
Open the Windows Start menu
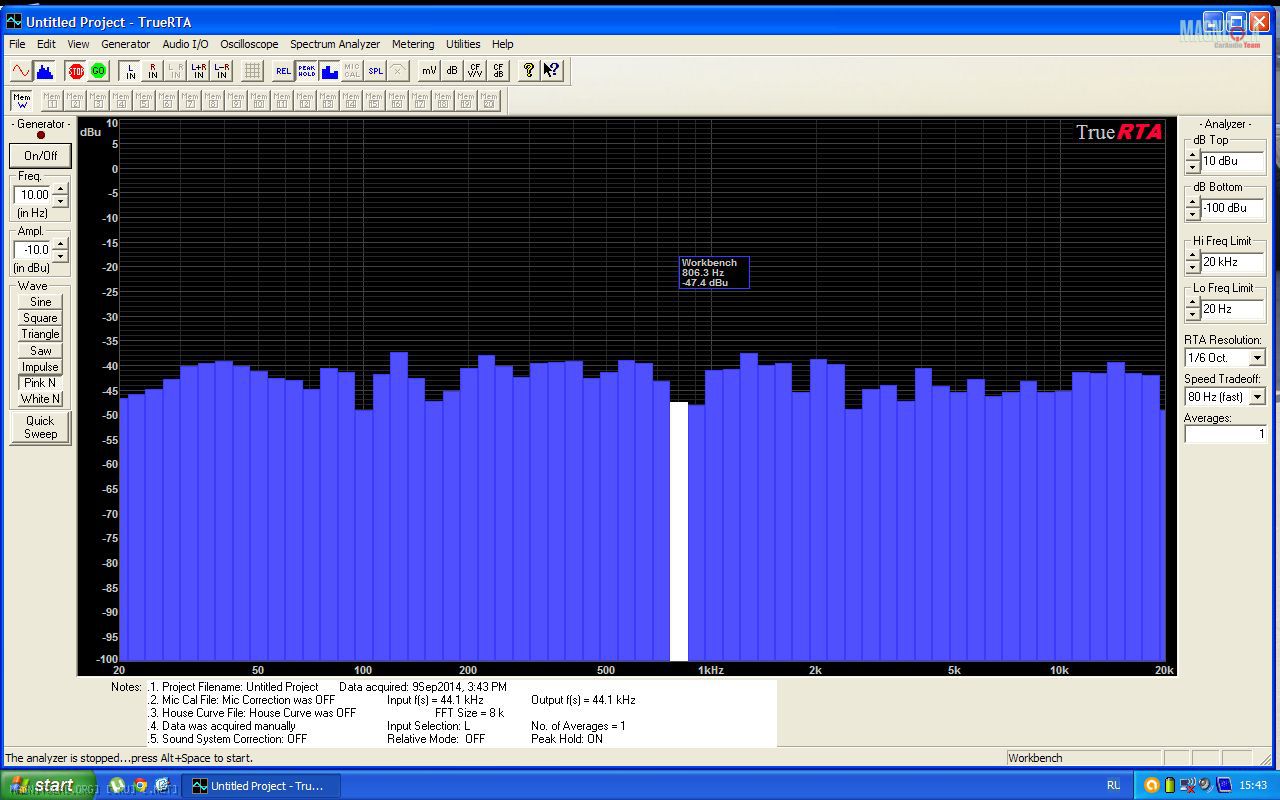(x=48, y=785)
